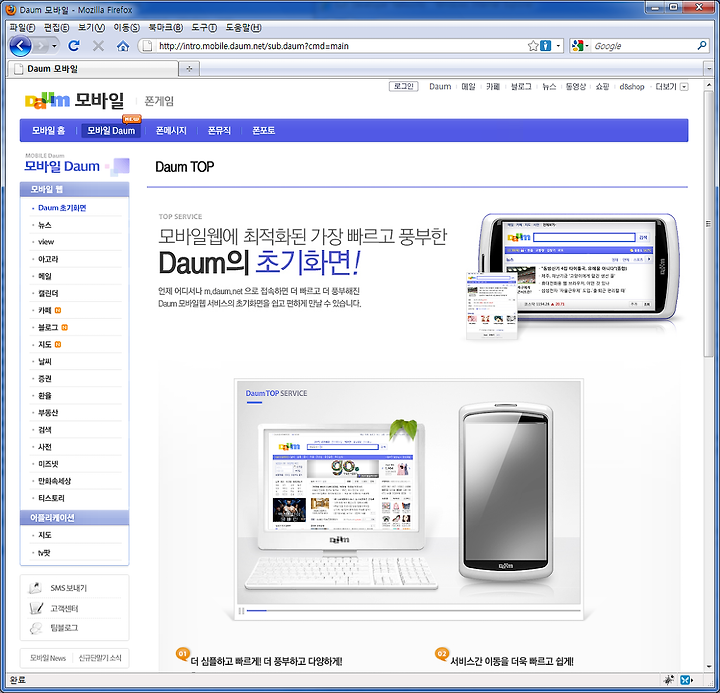Viewport: 720px width, 693px height.
Task: Select 모바일 Daum nav item
Action: (x=111, y=130)
